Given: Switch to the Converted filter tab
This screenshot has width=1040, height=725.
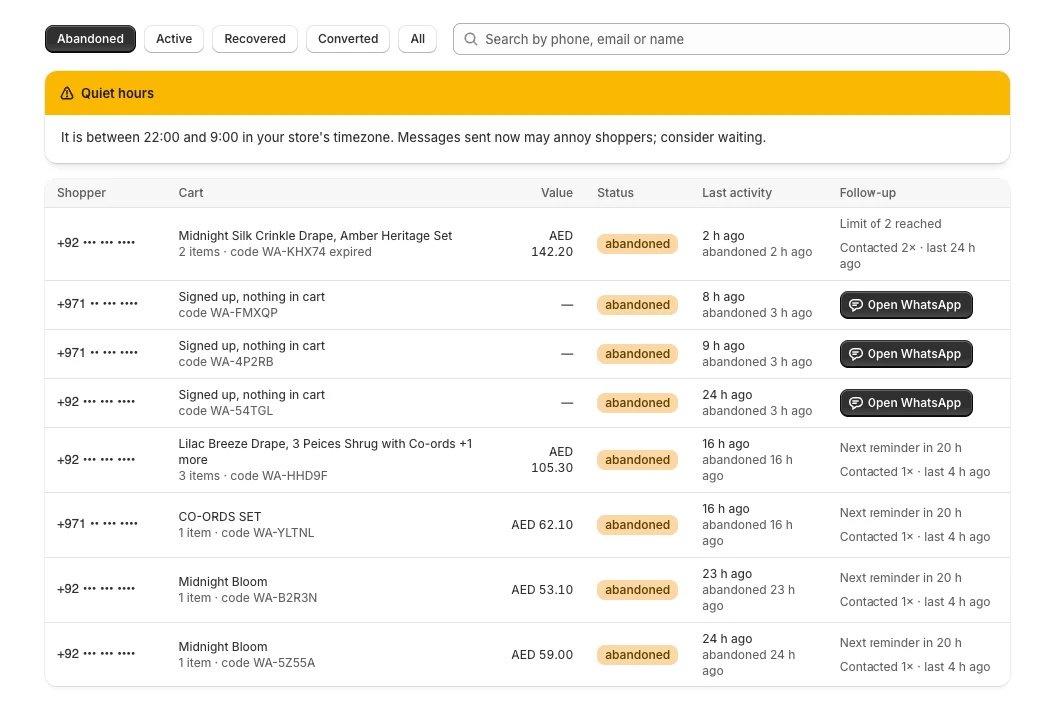Looking at the screenshot, I should coord(348,39).
